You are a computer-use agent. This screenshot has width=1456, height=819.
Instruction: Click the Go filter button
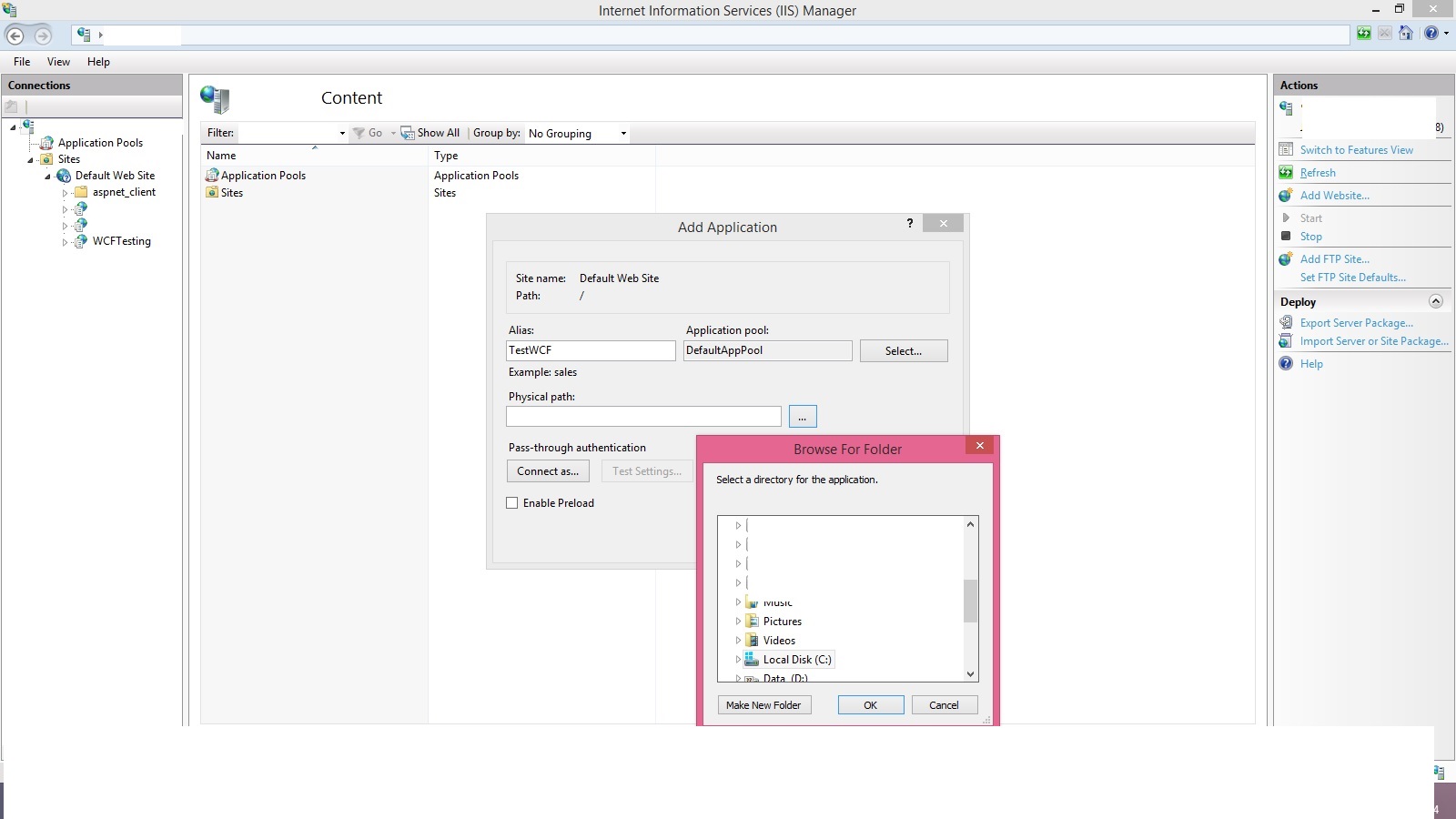click(369, 133)
